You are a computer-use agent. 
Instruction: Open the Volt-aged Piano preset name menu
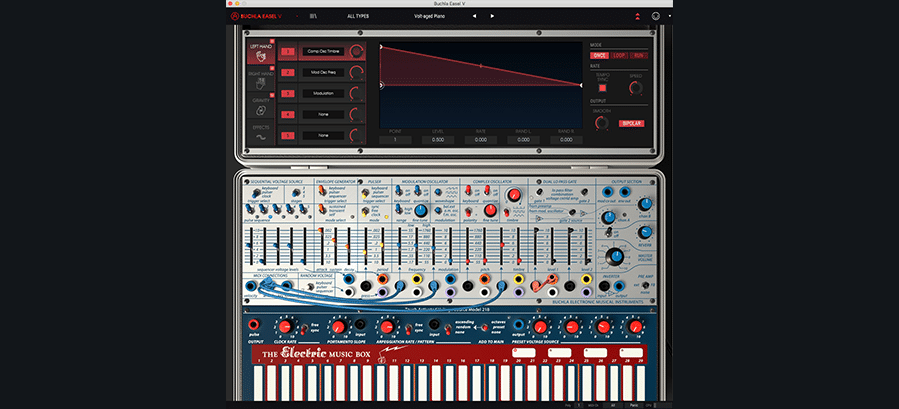[x=429, y=16]
